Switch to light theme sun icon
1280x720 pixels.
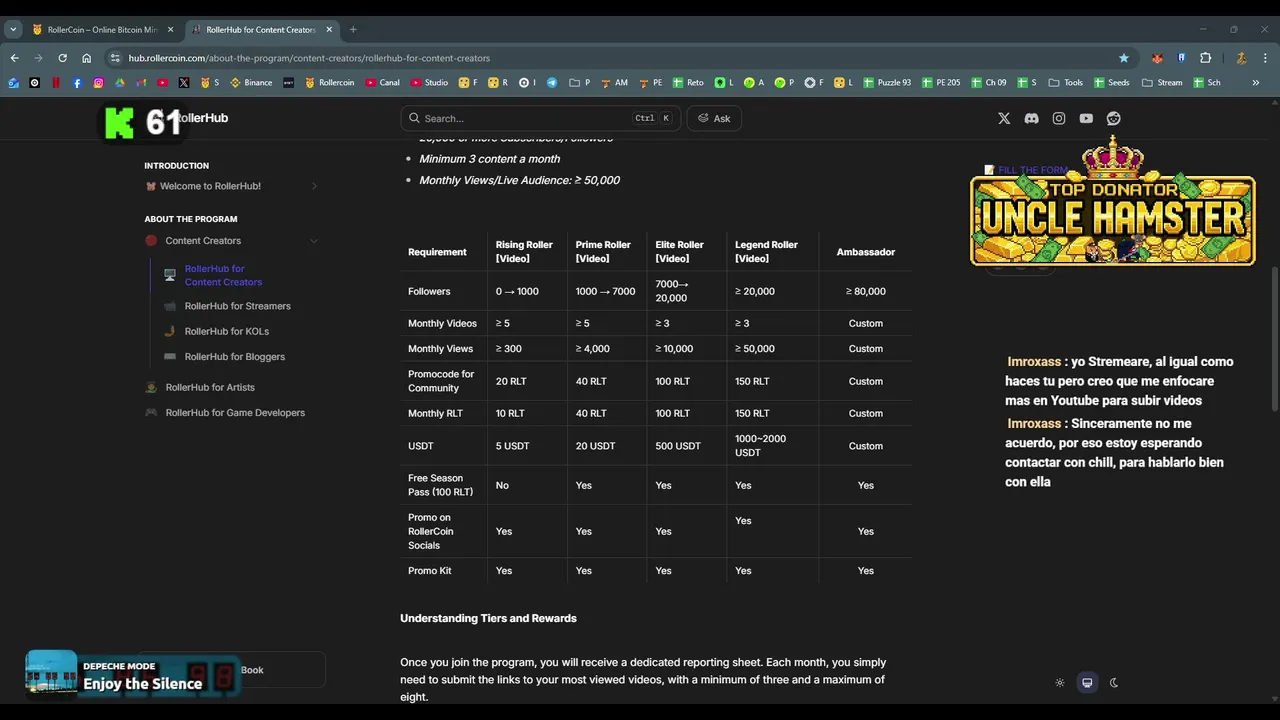pos(1060,683)
